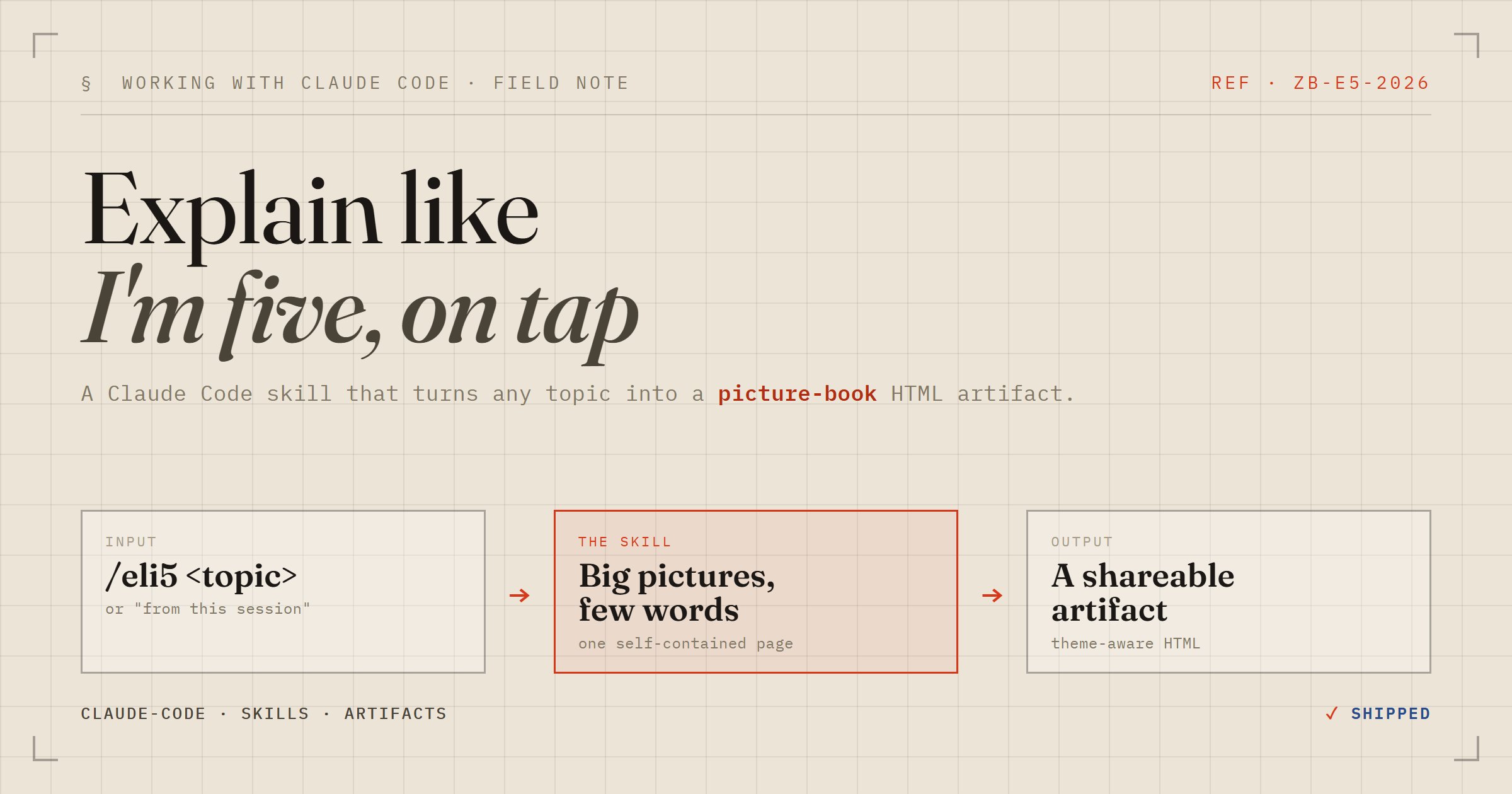The width and height of the screenshot is (1512, 794).
Task: Click the "INPUT" card label
Action: (131, 542)
